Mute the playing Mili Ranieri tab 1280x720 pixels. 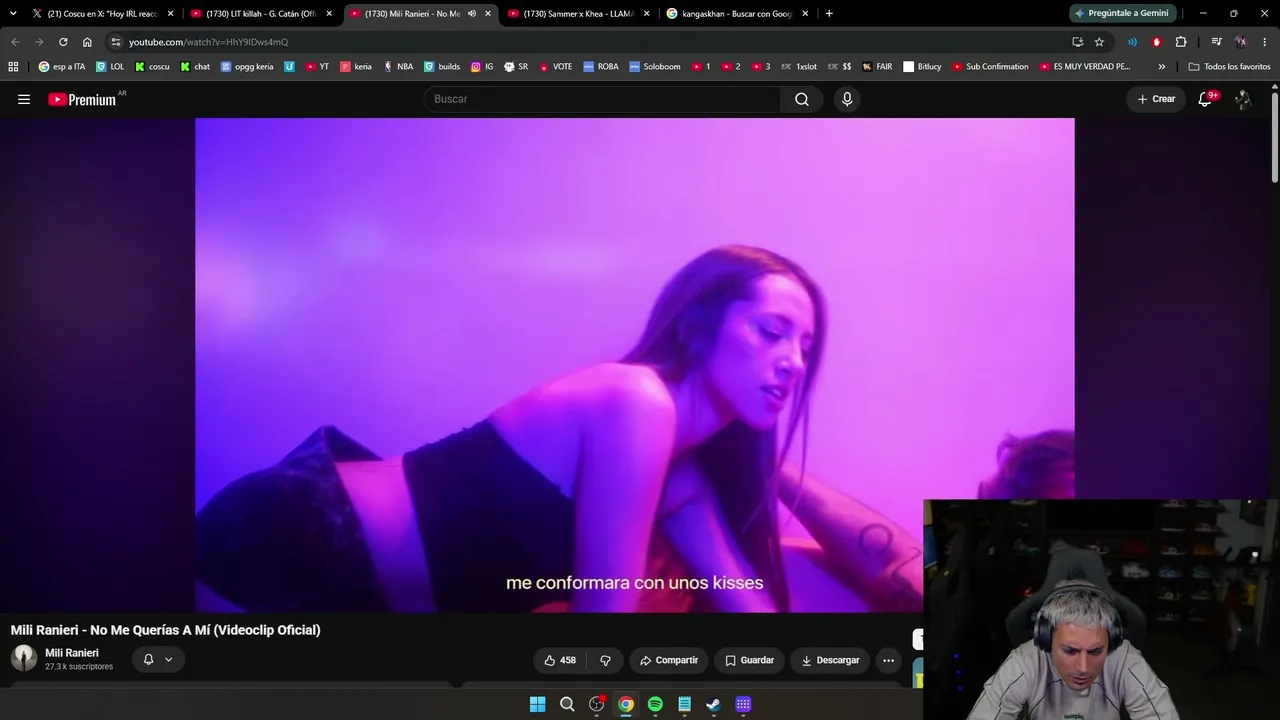472,14
